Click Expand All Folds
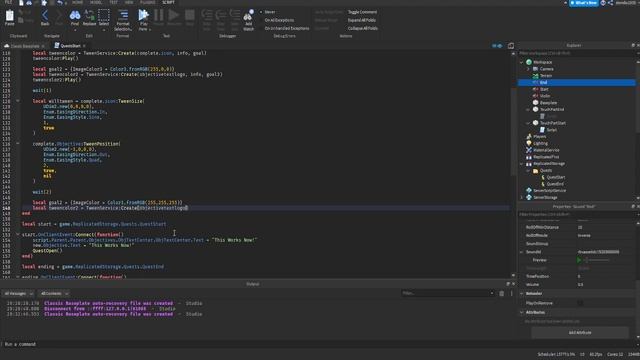Image resolution: width=640 pixels, height=360 pixels. pyautogui.click(x=362, y=20)
